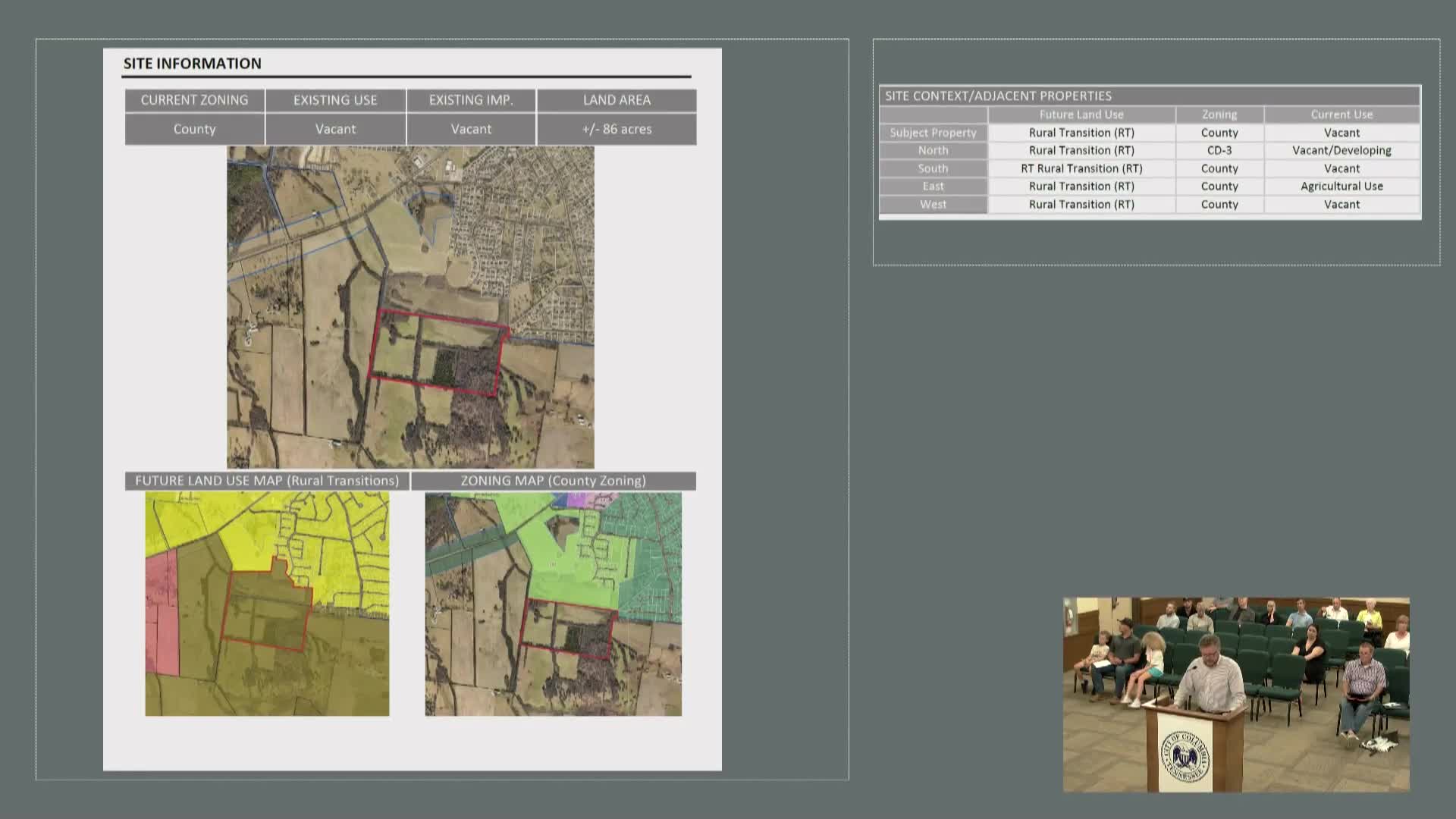This screenshot has width=1456, height=819.
Task: Select SITE CONTEXT/ADJACENT PROPERTIES title
Action: tap(998, 96)
